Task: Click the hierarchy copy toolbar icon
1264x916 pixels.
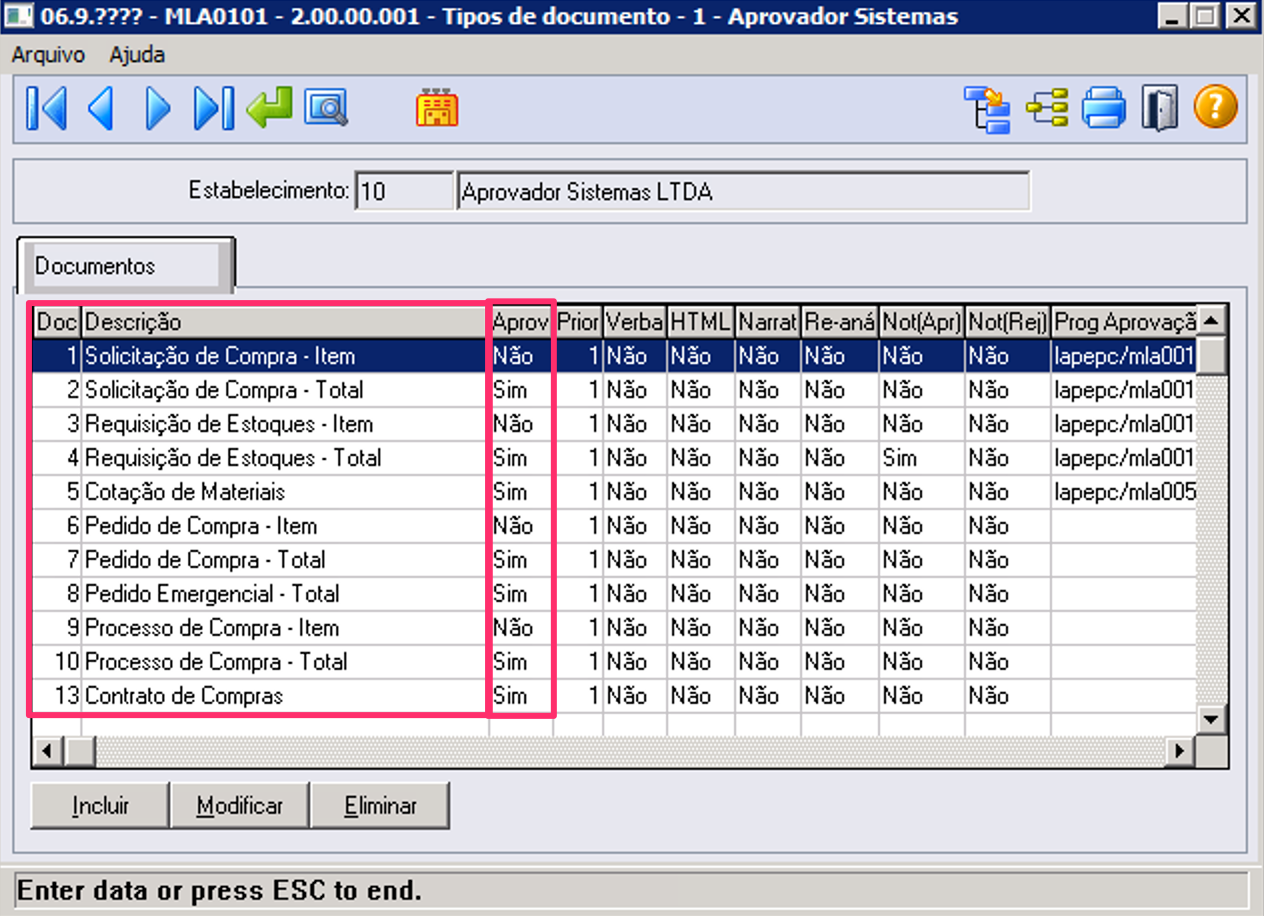Action: (987, 108)
